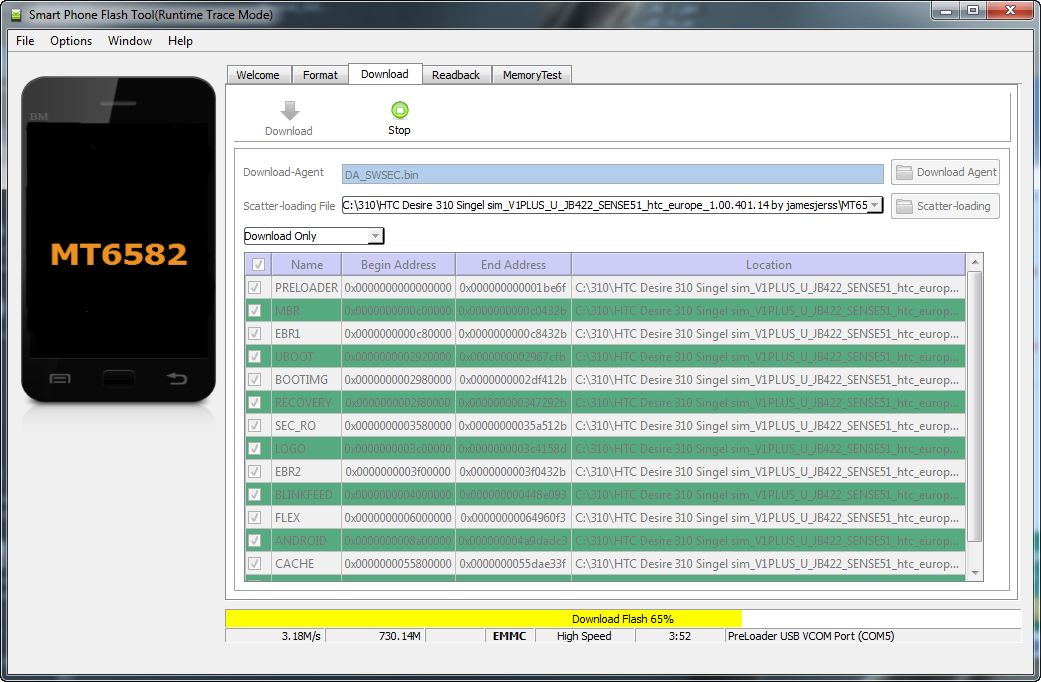
Task: Click CACHE end address 0x0000000055dae33f
Action: [513, 563]
